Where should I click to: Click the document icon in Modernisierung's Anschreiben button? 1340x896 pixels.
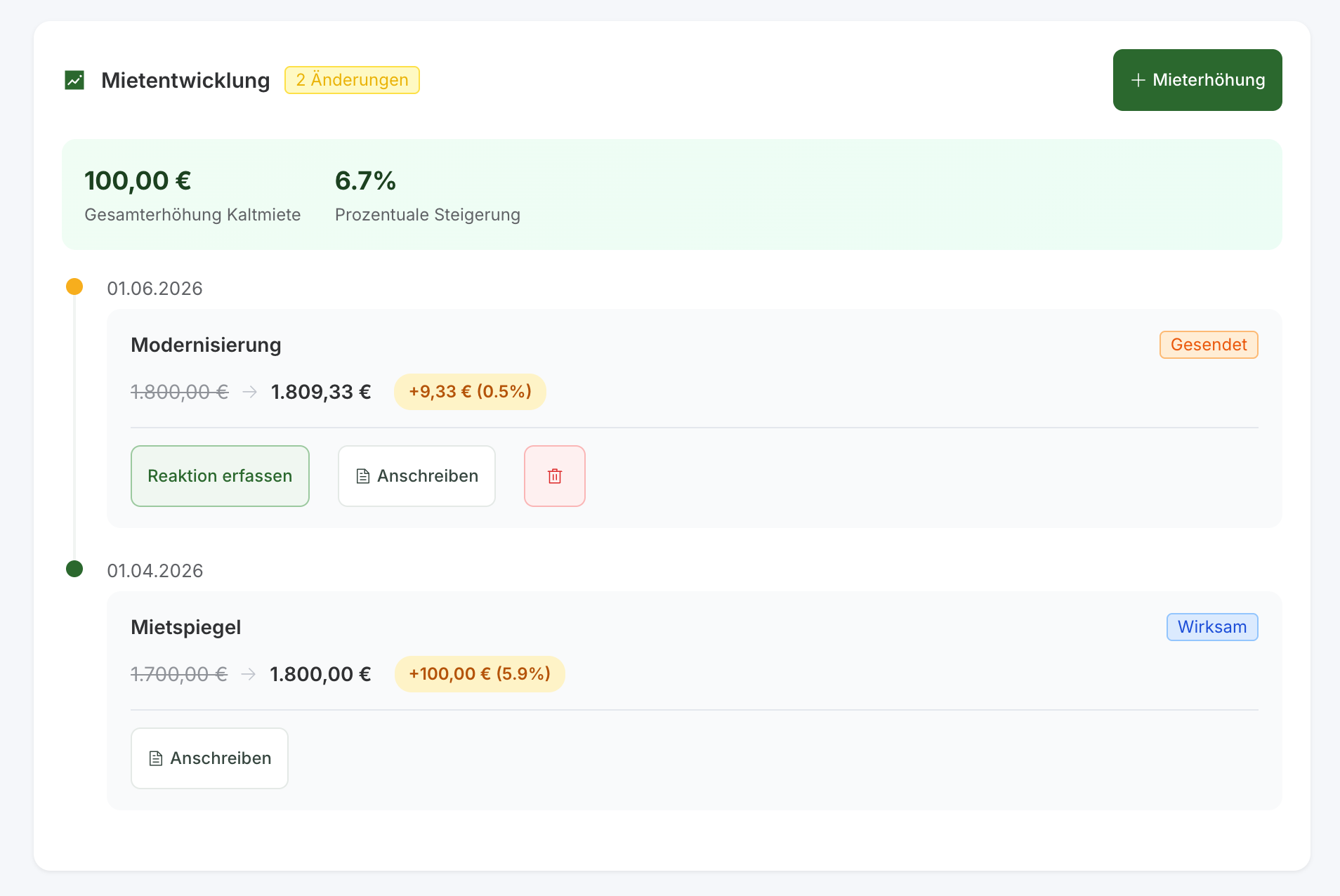363,476
